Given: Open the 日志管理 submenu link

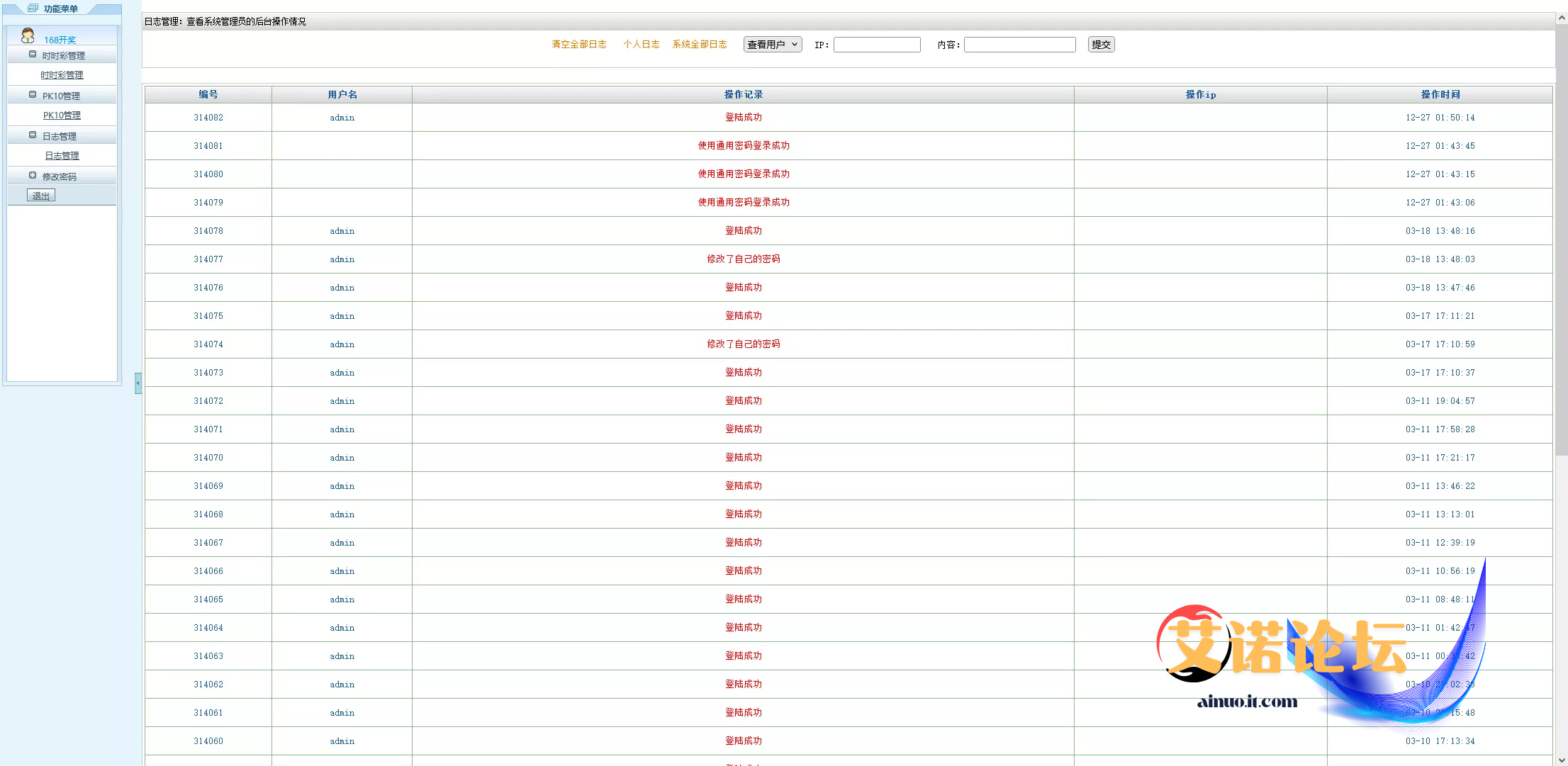Looking at the screenshot, I should point(62,156).
